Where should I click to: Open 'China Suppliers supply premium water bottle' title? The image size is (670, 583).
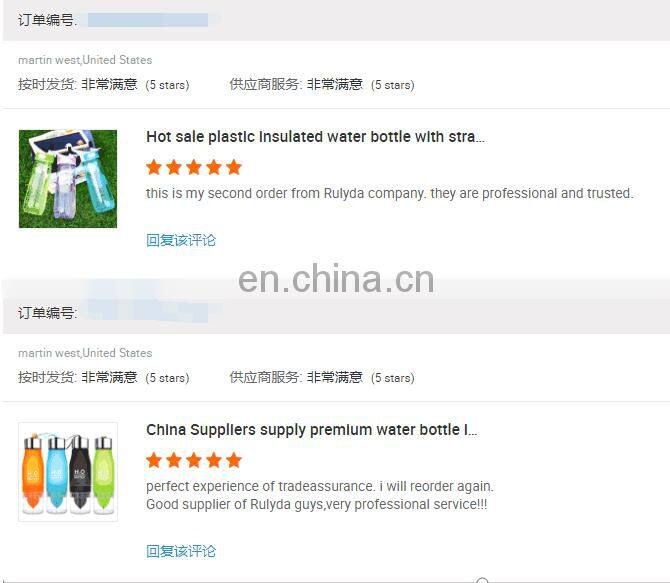click(x=311, y=430)
